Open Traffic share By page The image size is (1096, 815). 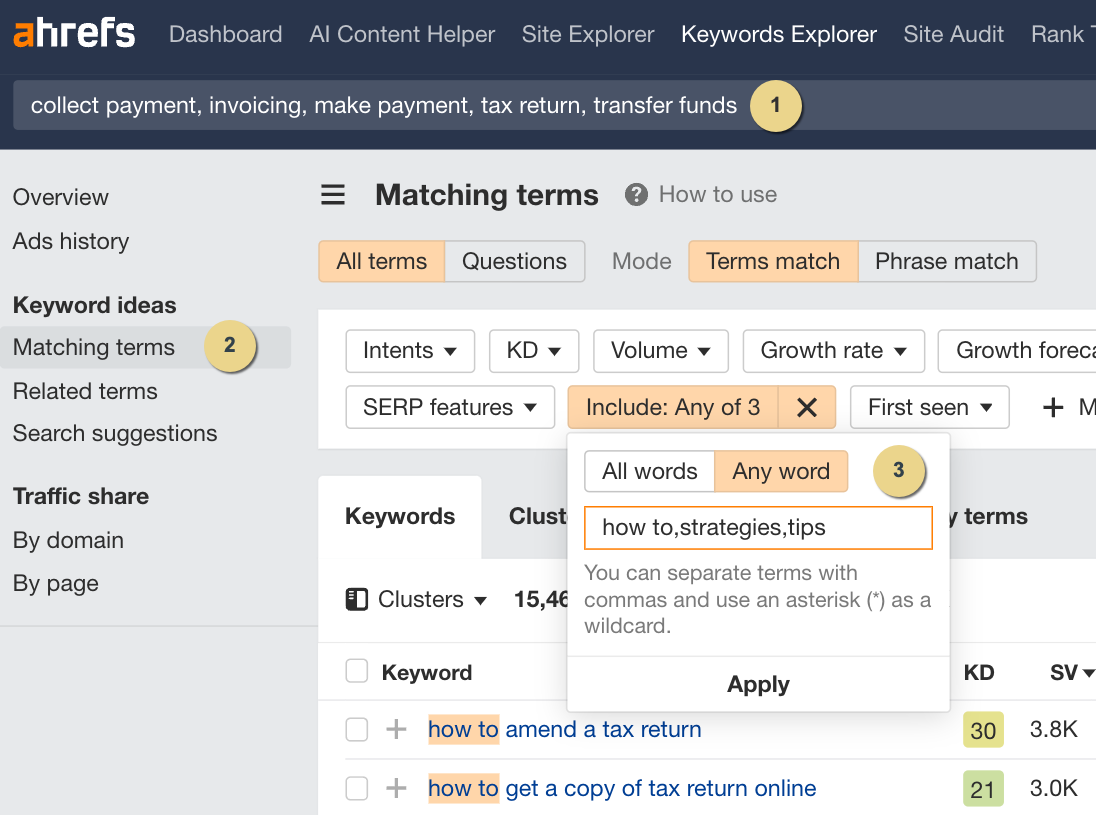pos(56,584)
